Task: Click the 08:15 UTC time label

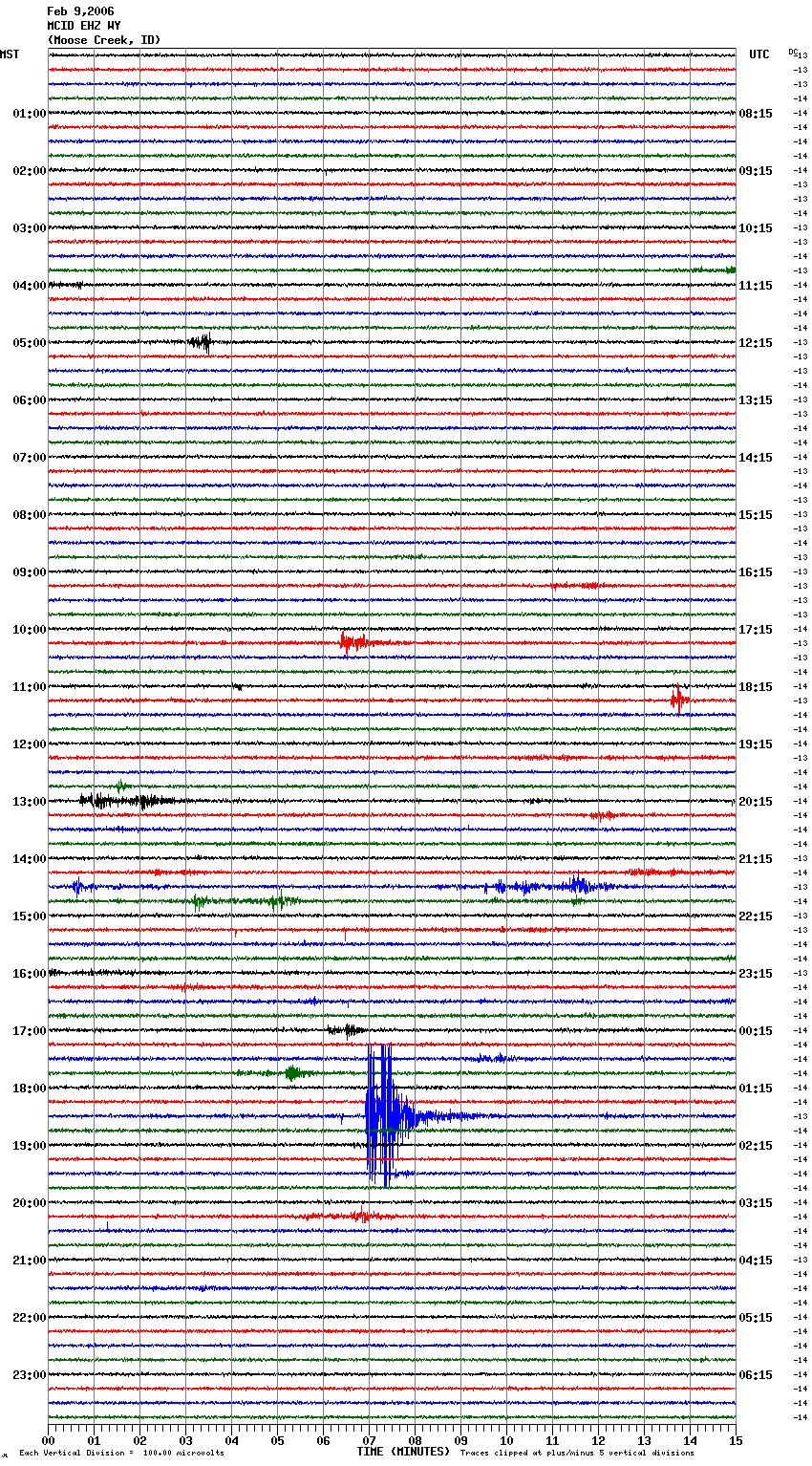Action: [756, 114]
